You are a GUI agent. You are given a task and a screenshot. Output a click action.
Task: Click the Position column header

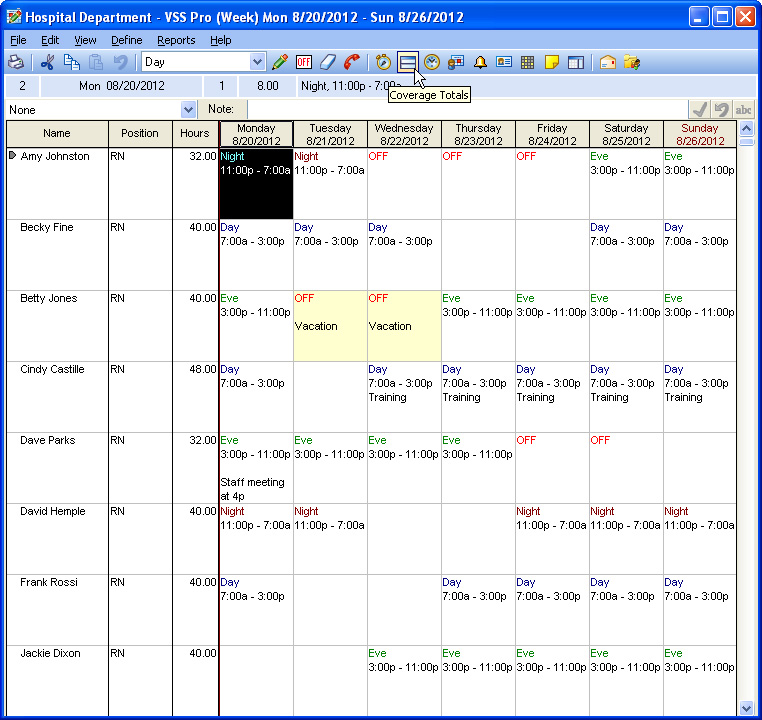coord(140,134)
